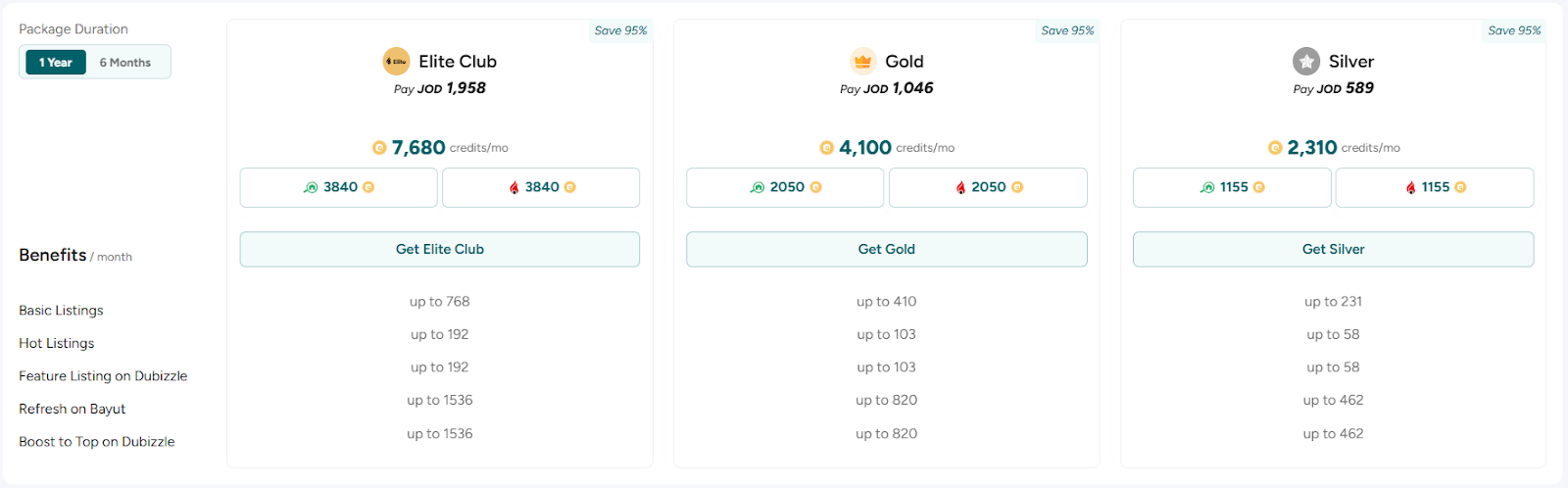Click the Elite Club badge icon
Screen dimensions: 1568x488
pyautogui.click(x=396, y=62)
